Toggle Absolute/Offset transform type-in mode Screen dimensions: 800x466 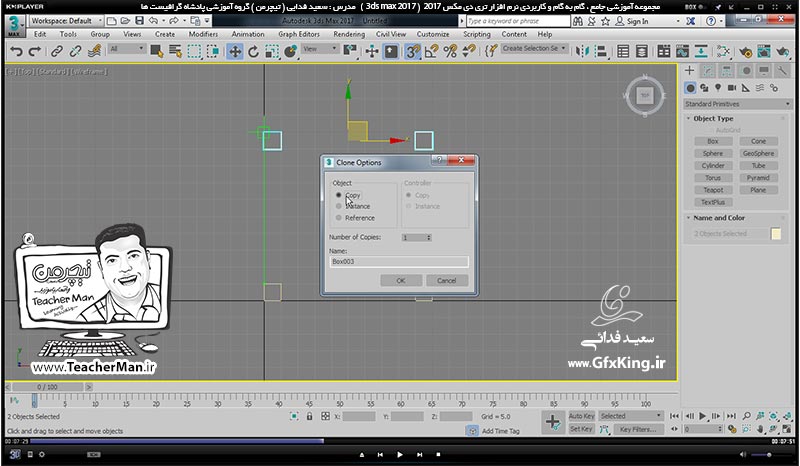[325, 416]
